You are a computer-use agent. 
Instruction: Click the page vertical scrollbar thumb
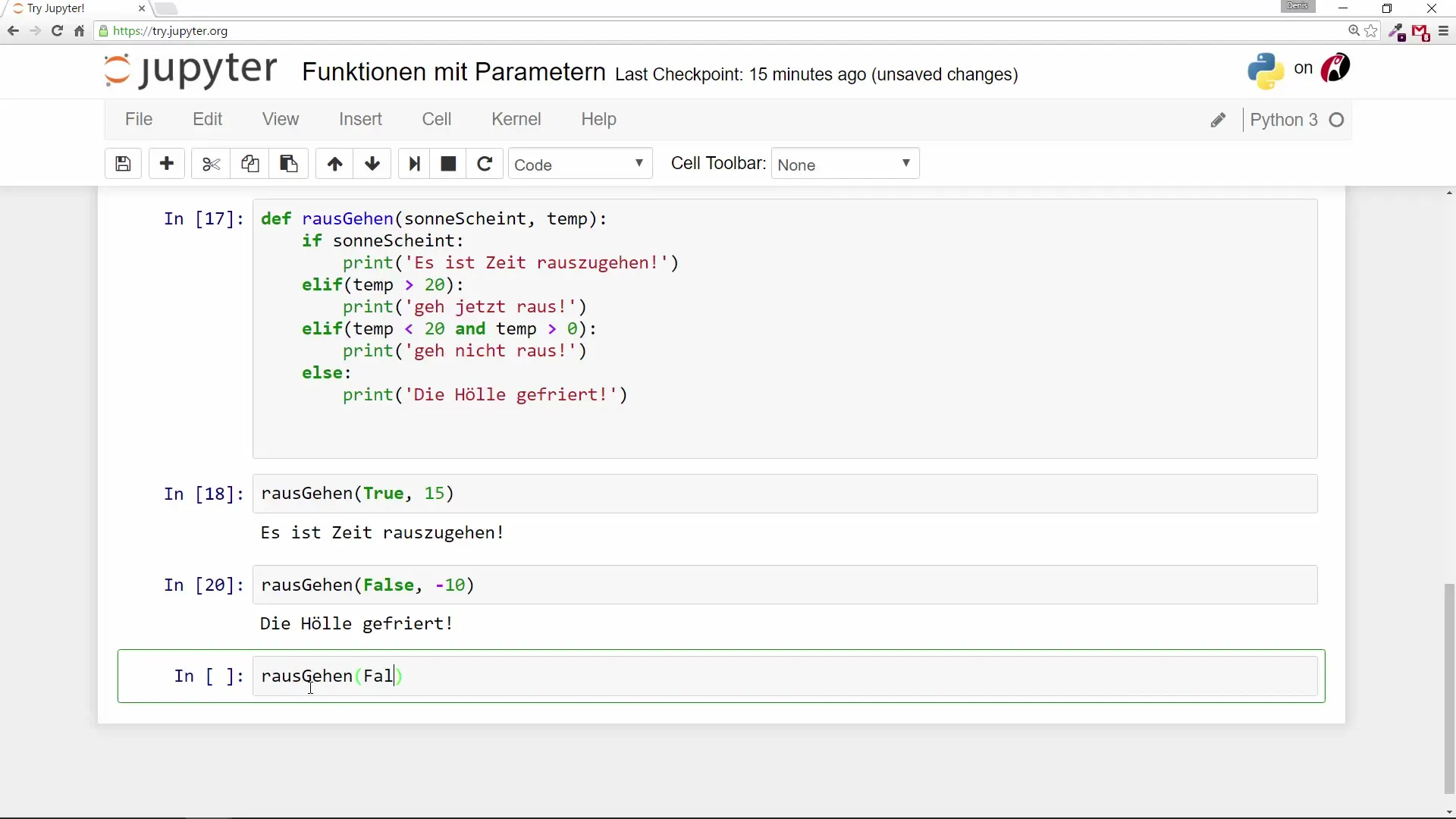click(x=1449, y=689)
